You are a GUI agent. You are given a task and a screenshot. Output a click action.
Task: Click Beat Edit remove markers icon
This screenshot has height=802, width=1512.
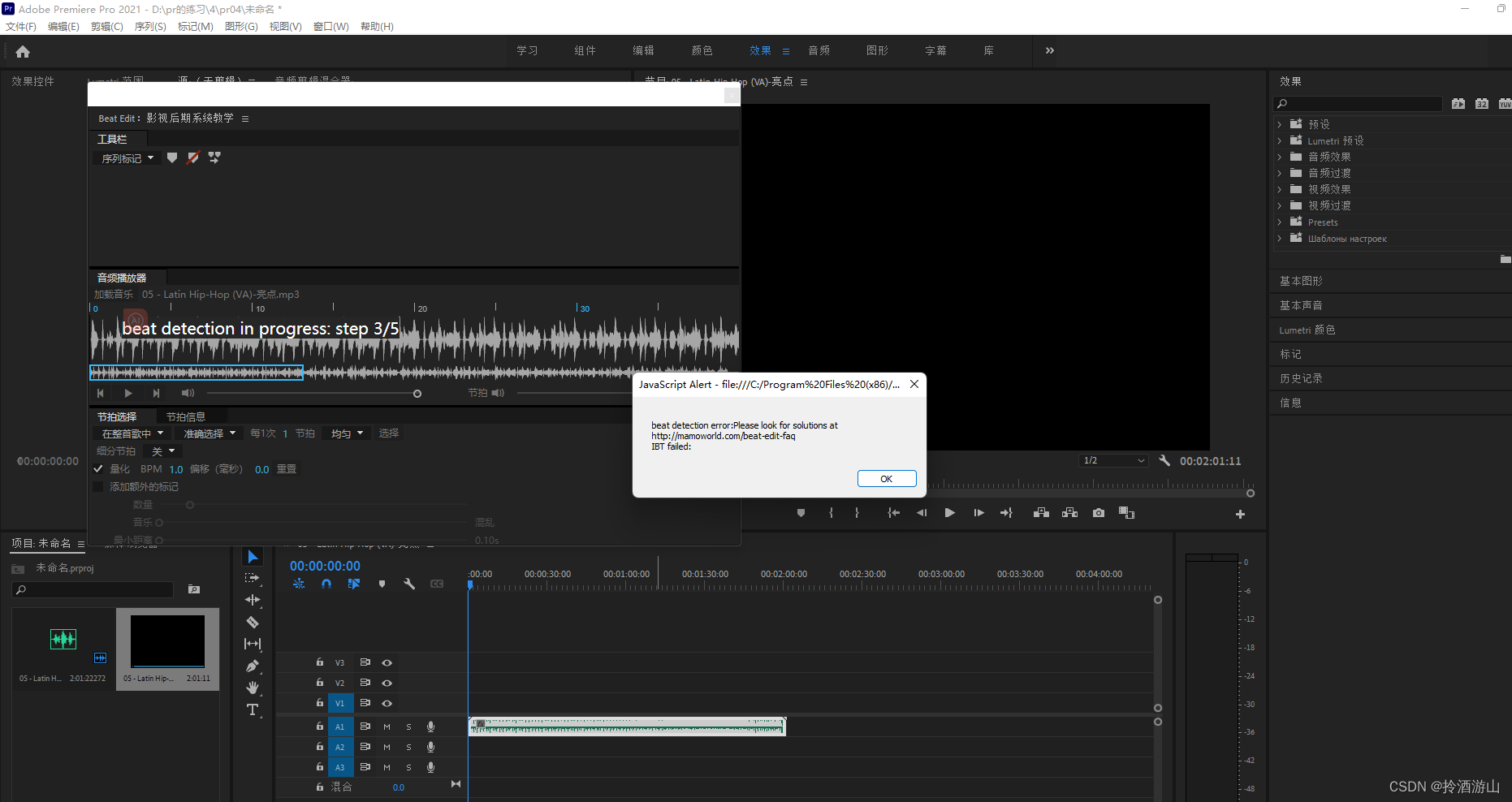[193, 158]
